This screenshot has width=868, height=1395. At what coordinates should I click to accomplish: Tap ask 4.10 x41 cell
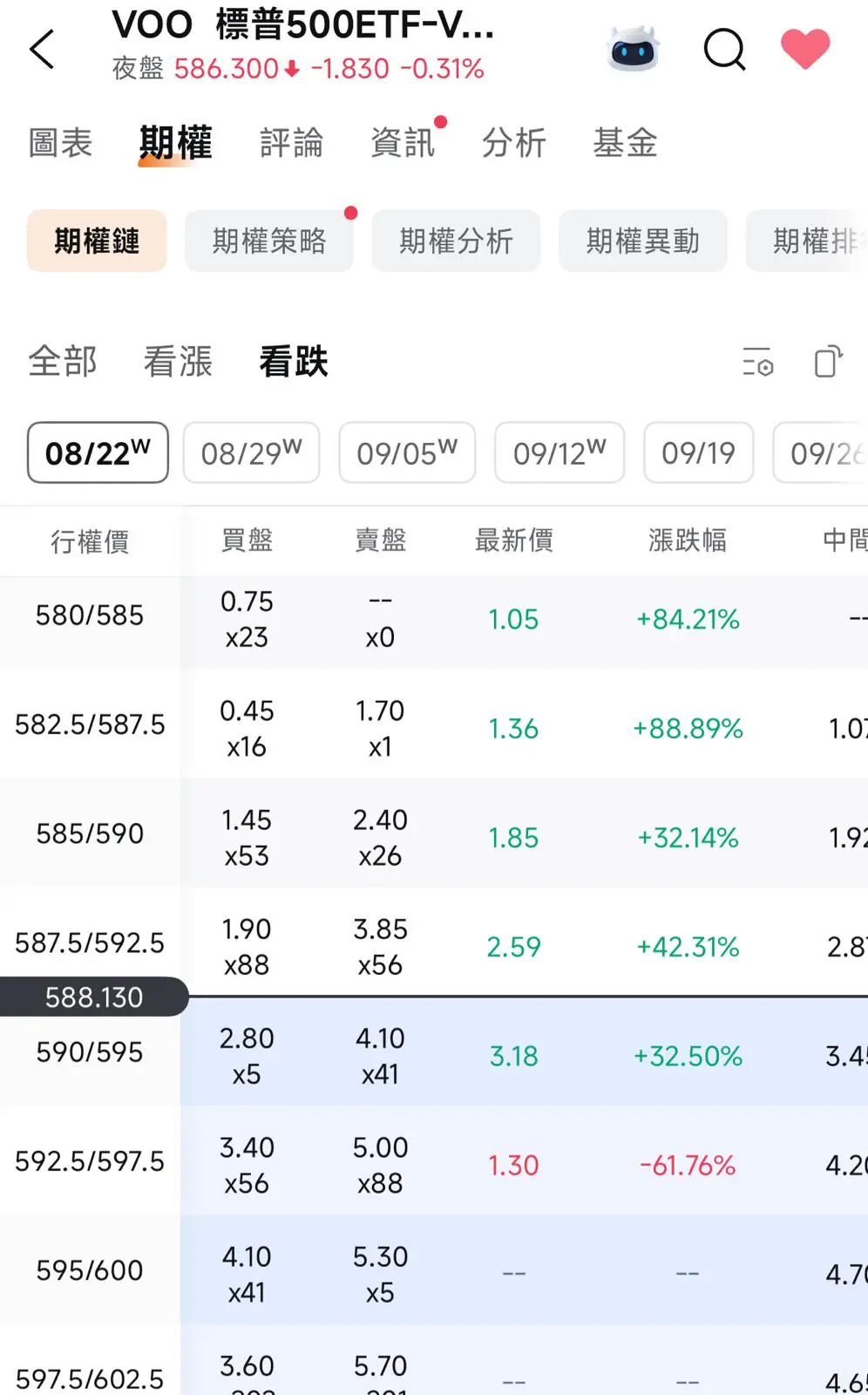click(380, 1056)
